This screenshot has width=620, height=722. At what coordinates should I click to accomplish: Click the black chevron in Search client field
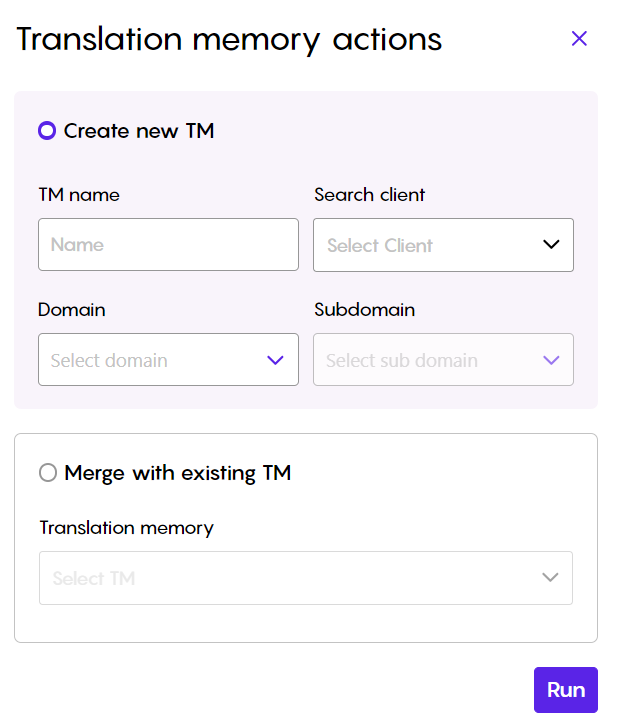click(551, 245)
